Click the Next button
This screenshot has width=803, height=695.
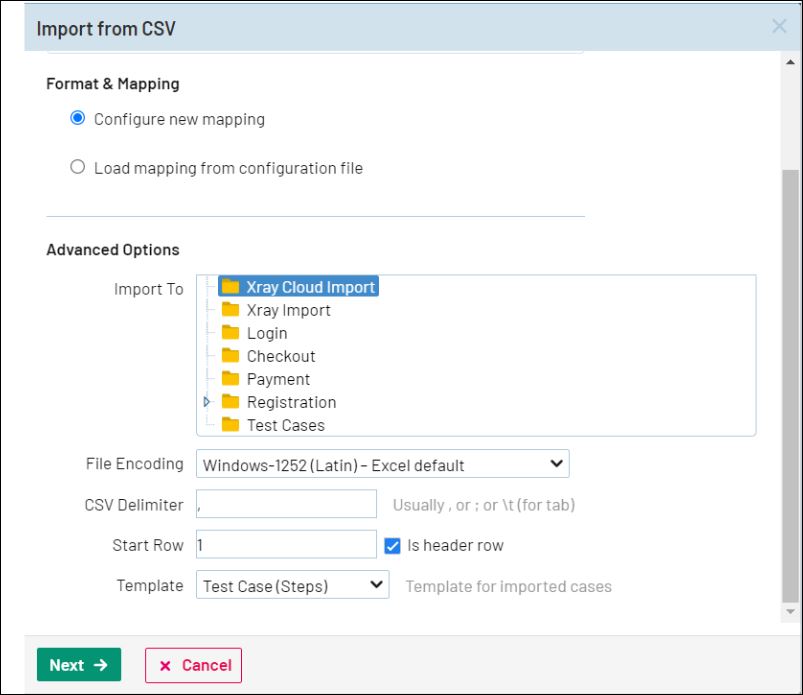pos(79,665)
